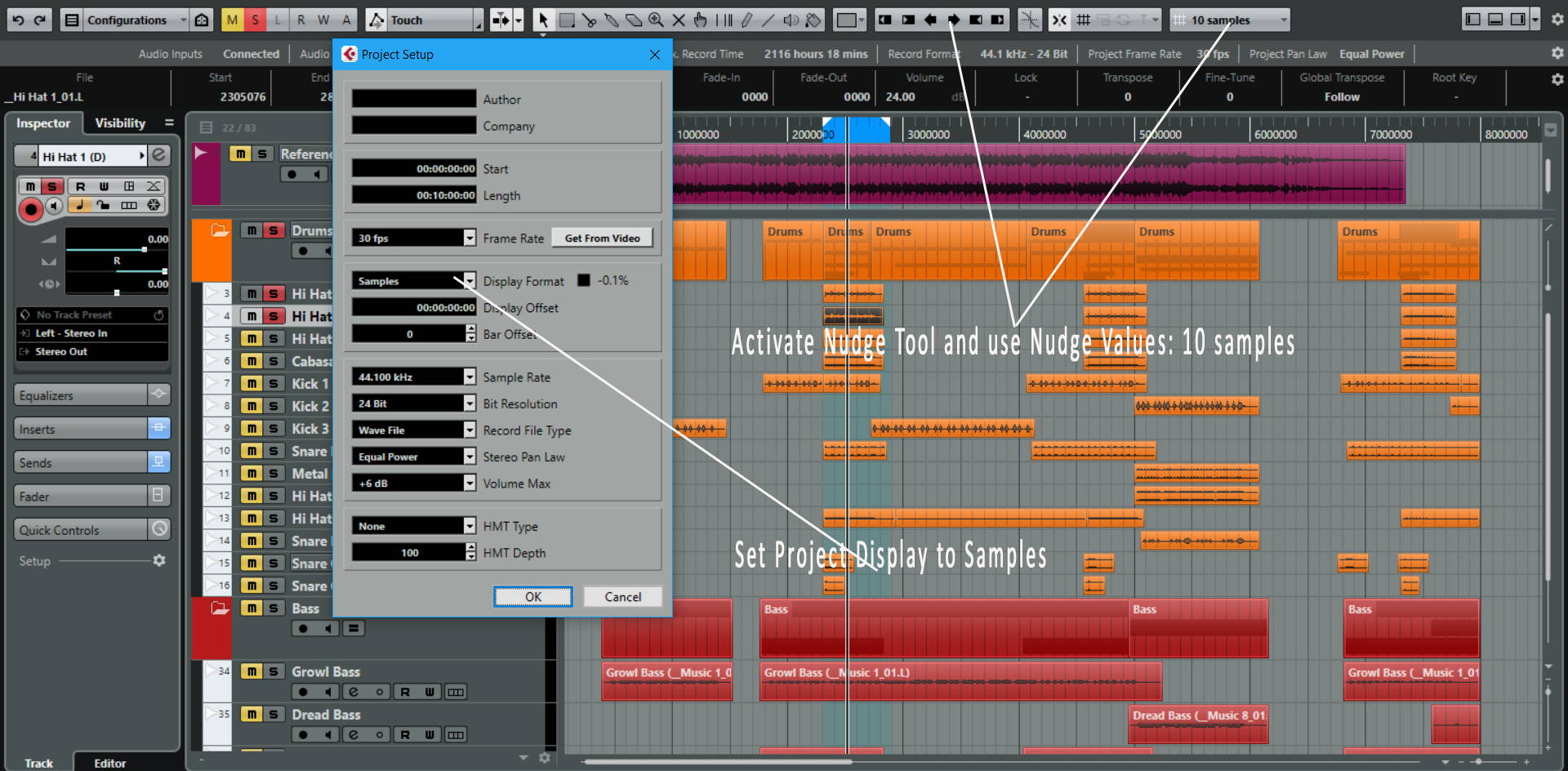Viewport: 1568px width, 771px height.
Task: Click the Redo arrow in the toolbar
Action: coord(40,20)
